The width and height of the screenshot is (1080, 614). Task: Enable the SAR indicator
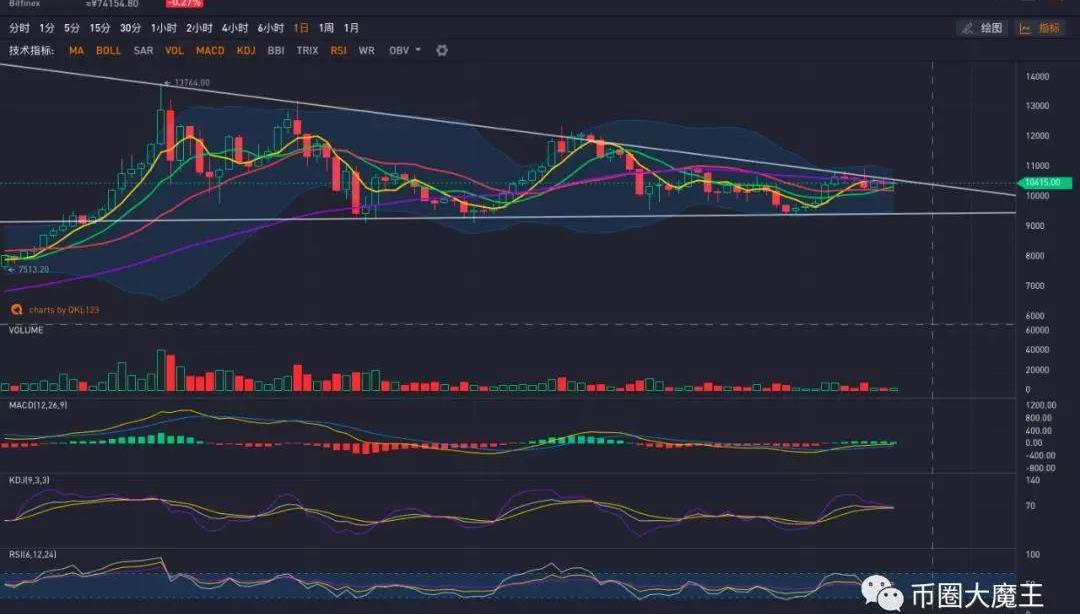pos(143,50)
